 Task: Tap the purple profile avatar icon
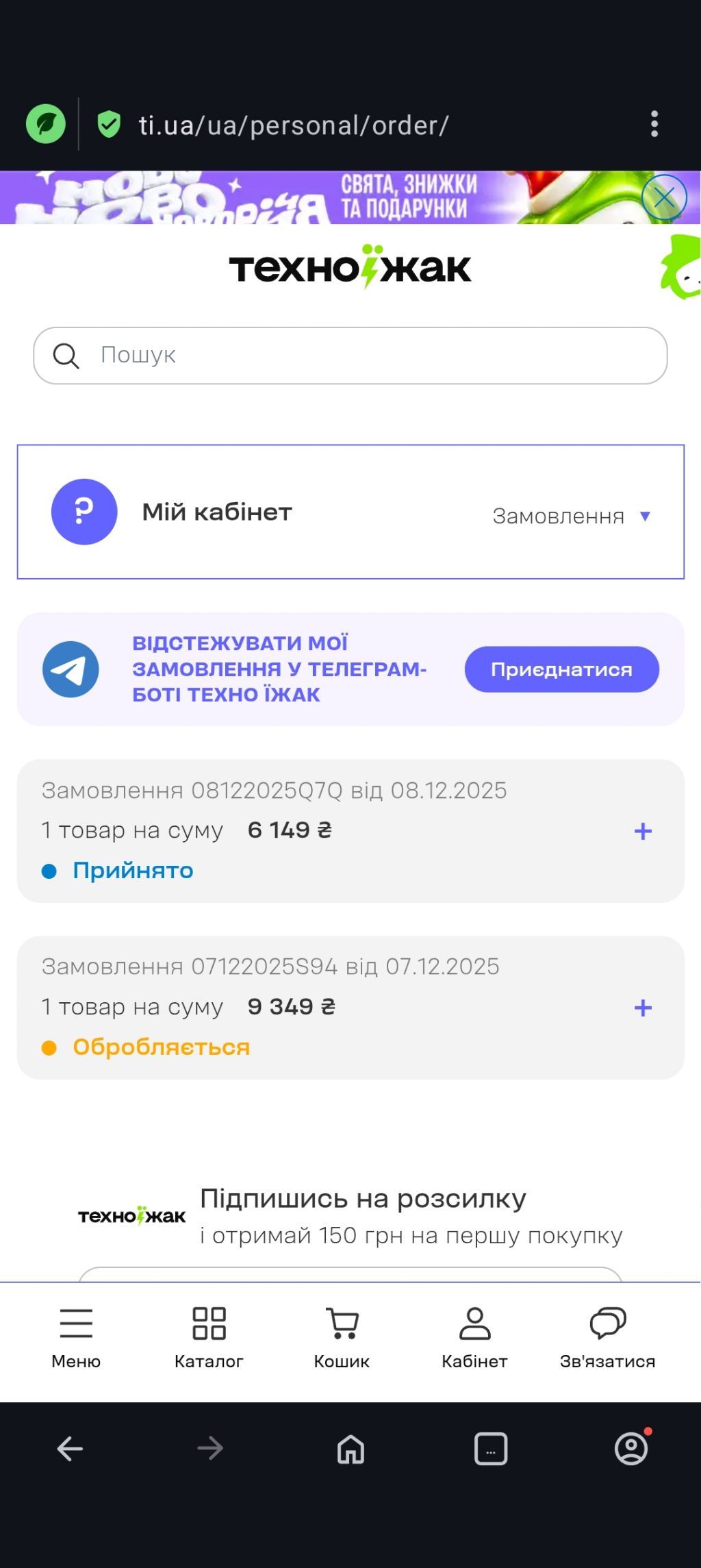(x=84, y=512)
